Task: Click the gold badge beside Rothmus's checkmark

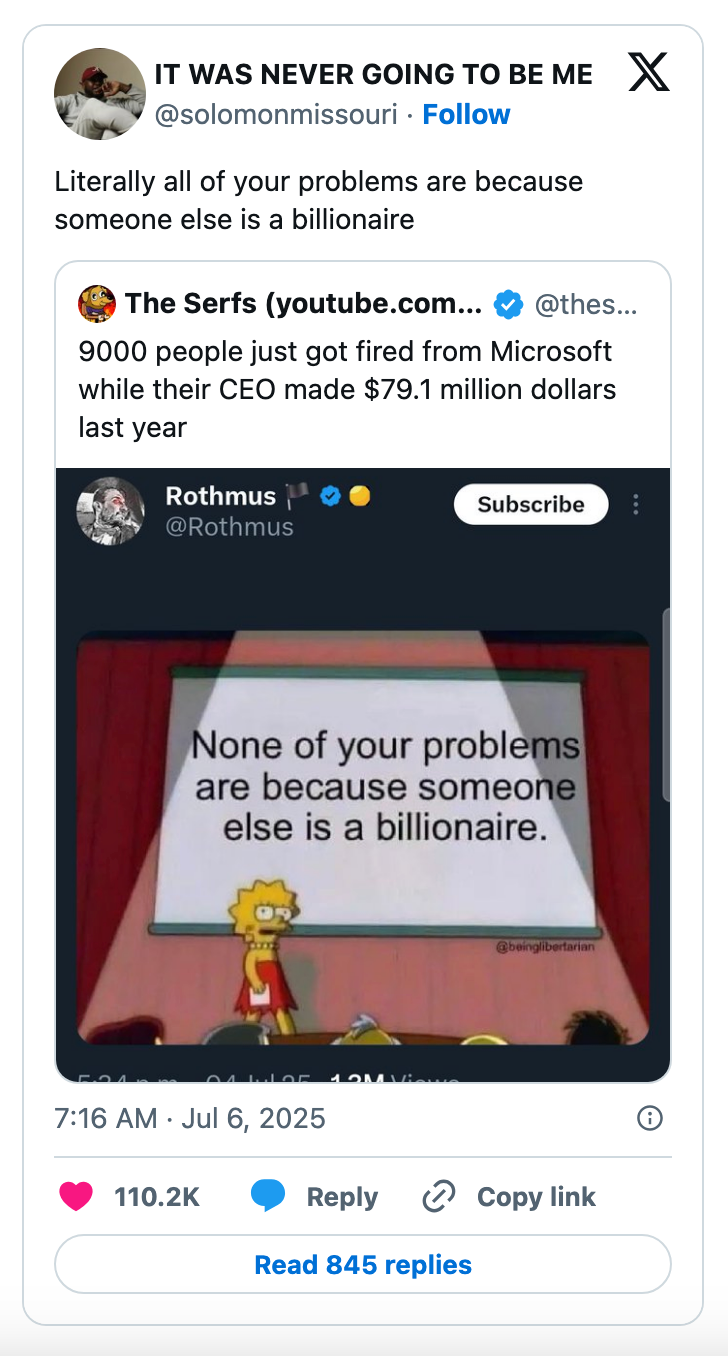Action: coord(357,495)
